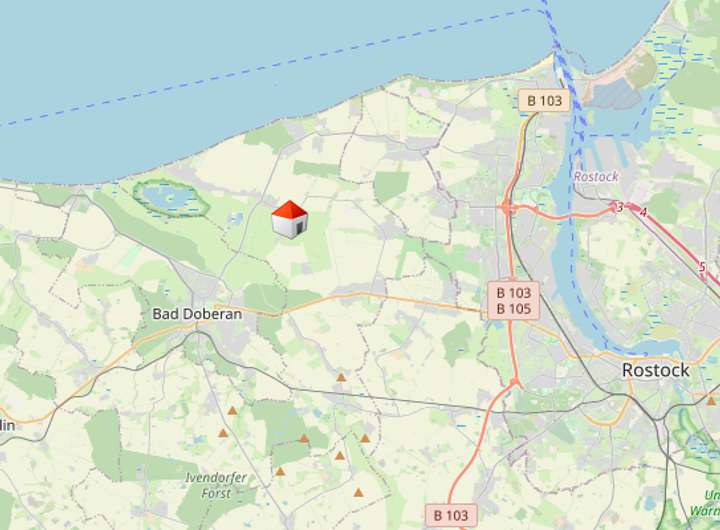Image resolution: width=720 pixels, height=530 pixels.
Task: Select the B 103 shield on the southern road
Action: tap(451, 515)
